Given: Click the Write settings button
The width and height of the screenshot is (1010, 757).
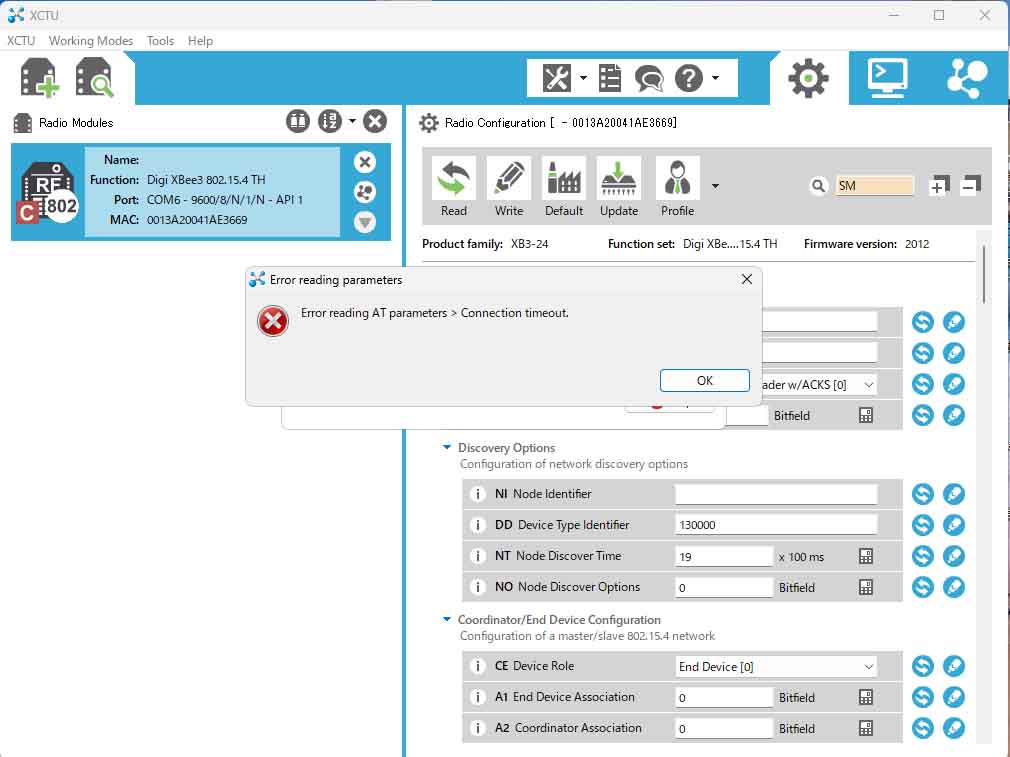Looking at the screenshot, I should 509,187.
